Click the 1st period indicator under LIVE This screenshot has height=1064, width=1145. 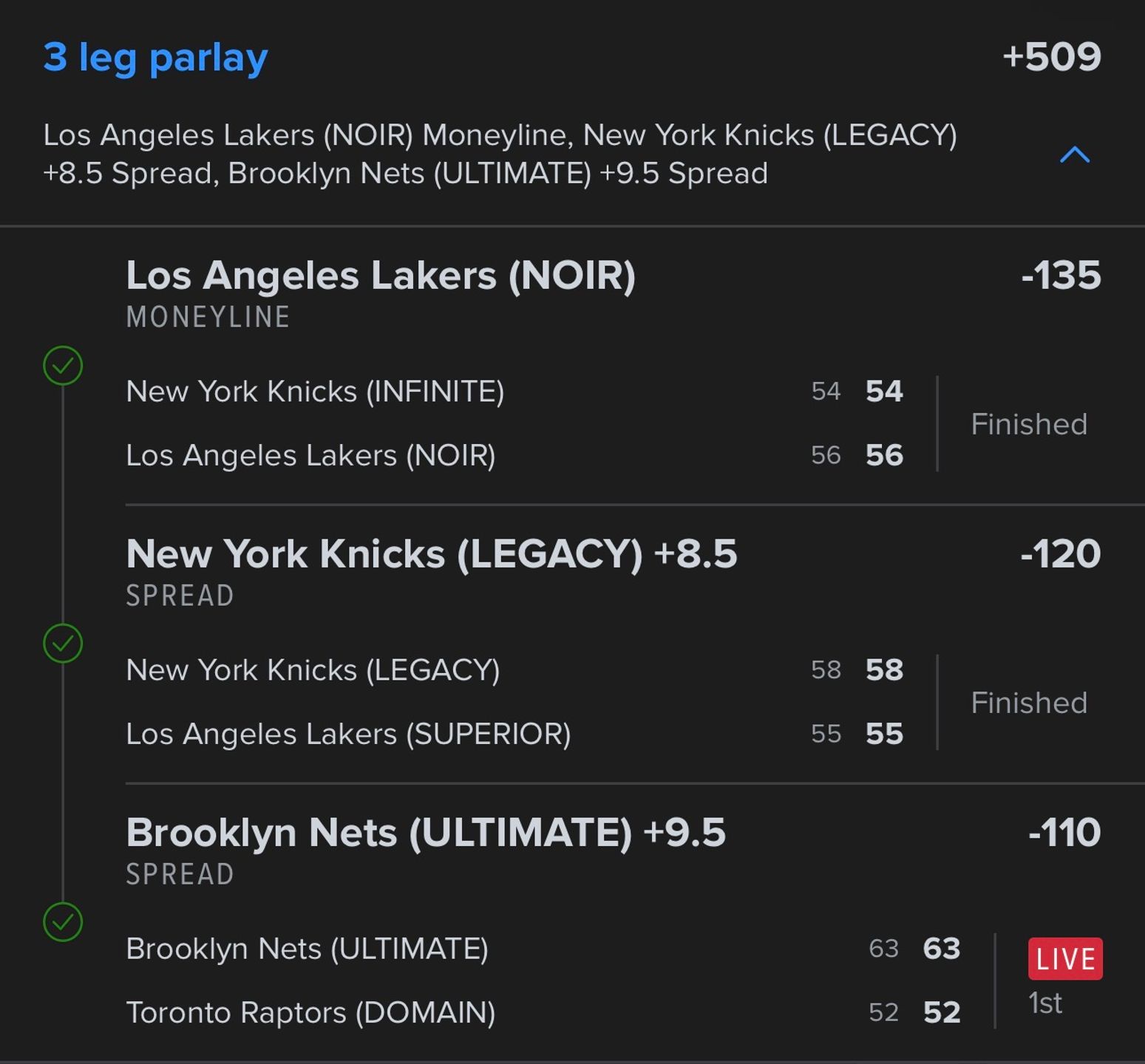pyautogui.click(x=1045, y=1003)
